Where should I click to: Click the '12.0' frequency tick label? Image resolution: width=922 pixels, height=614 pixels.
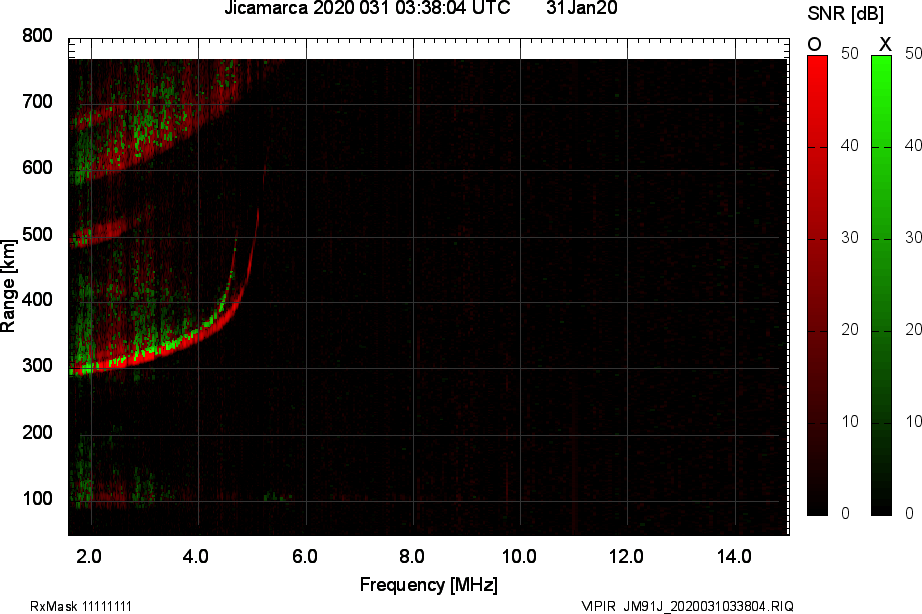click(x=626, y=556)
